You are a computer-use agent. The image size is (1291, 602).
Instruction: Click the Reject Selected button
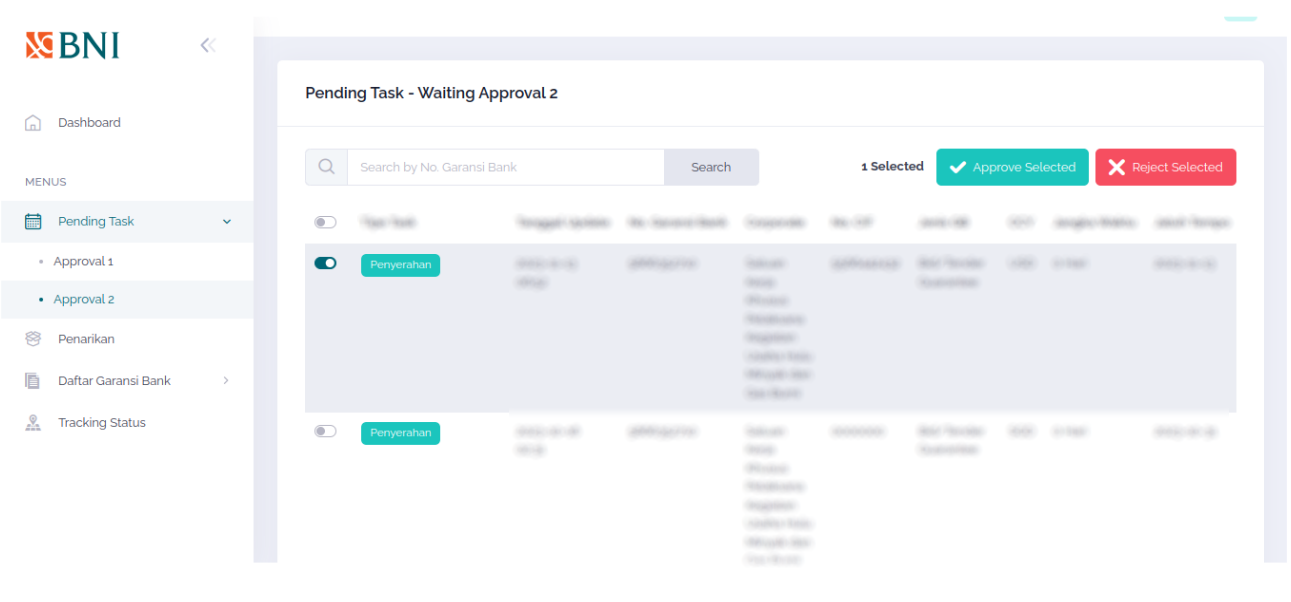[x=1165, y=167]
